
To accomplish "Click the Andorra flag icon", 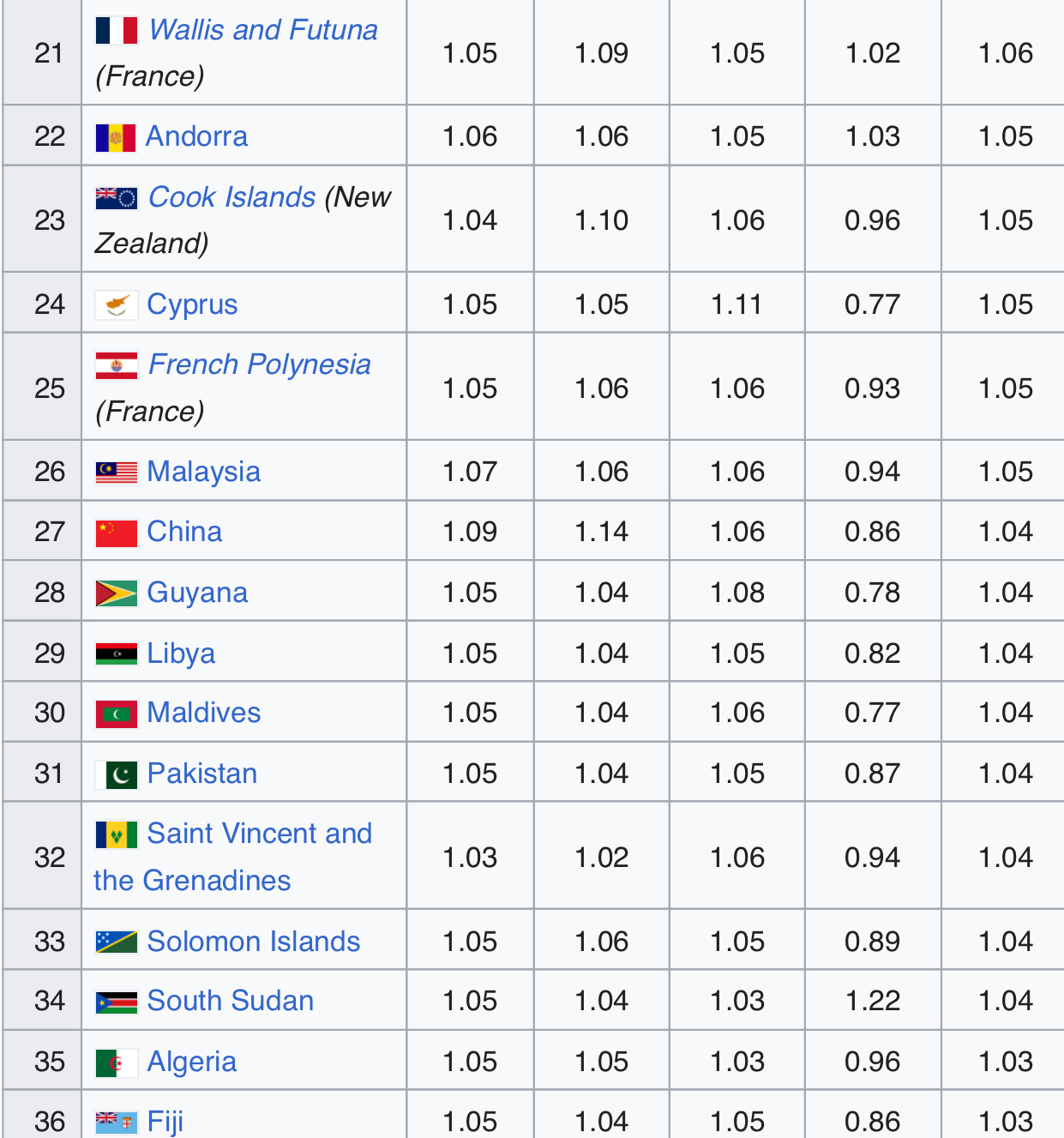I will click(x=116, y=137).
